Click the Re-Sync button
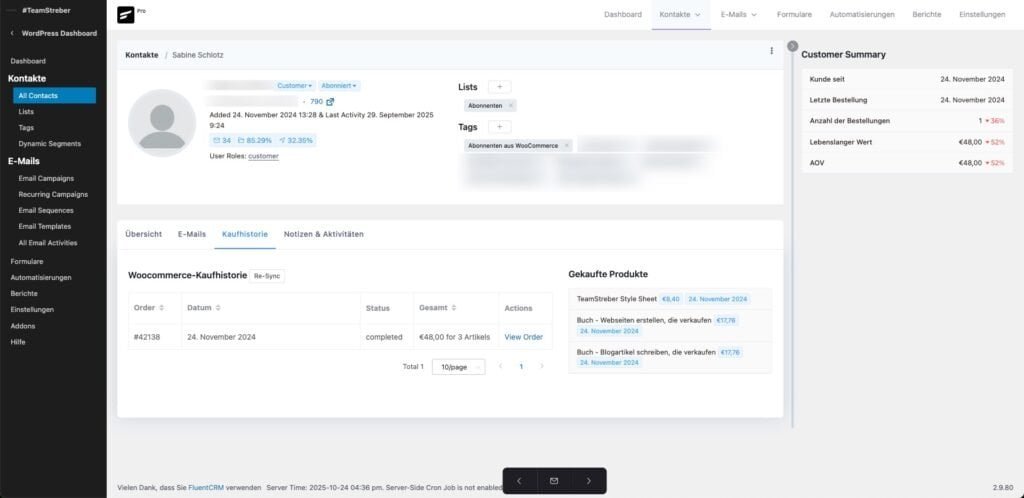 click(267, 276)
